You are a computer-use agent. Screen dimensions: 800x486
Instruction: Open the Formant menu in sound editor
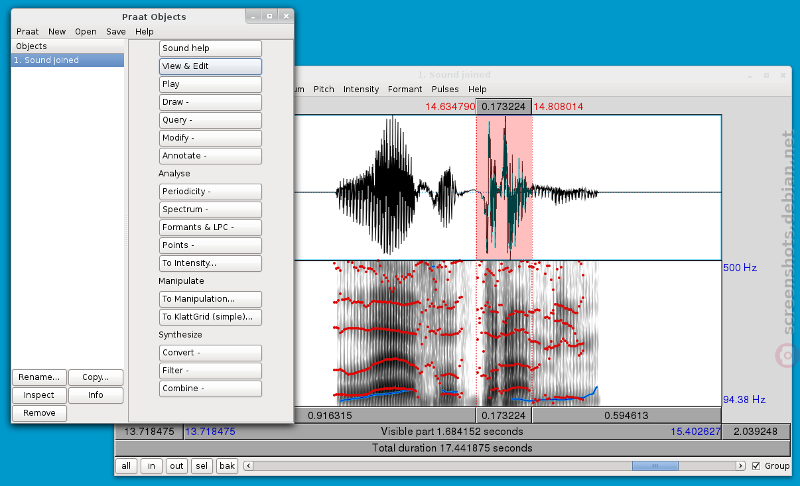pyautogui.click(x=405, y=89)
